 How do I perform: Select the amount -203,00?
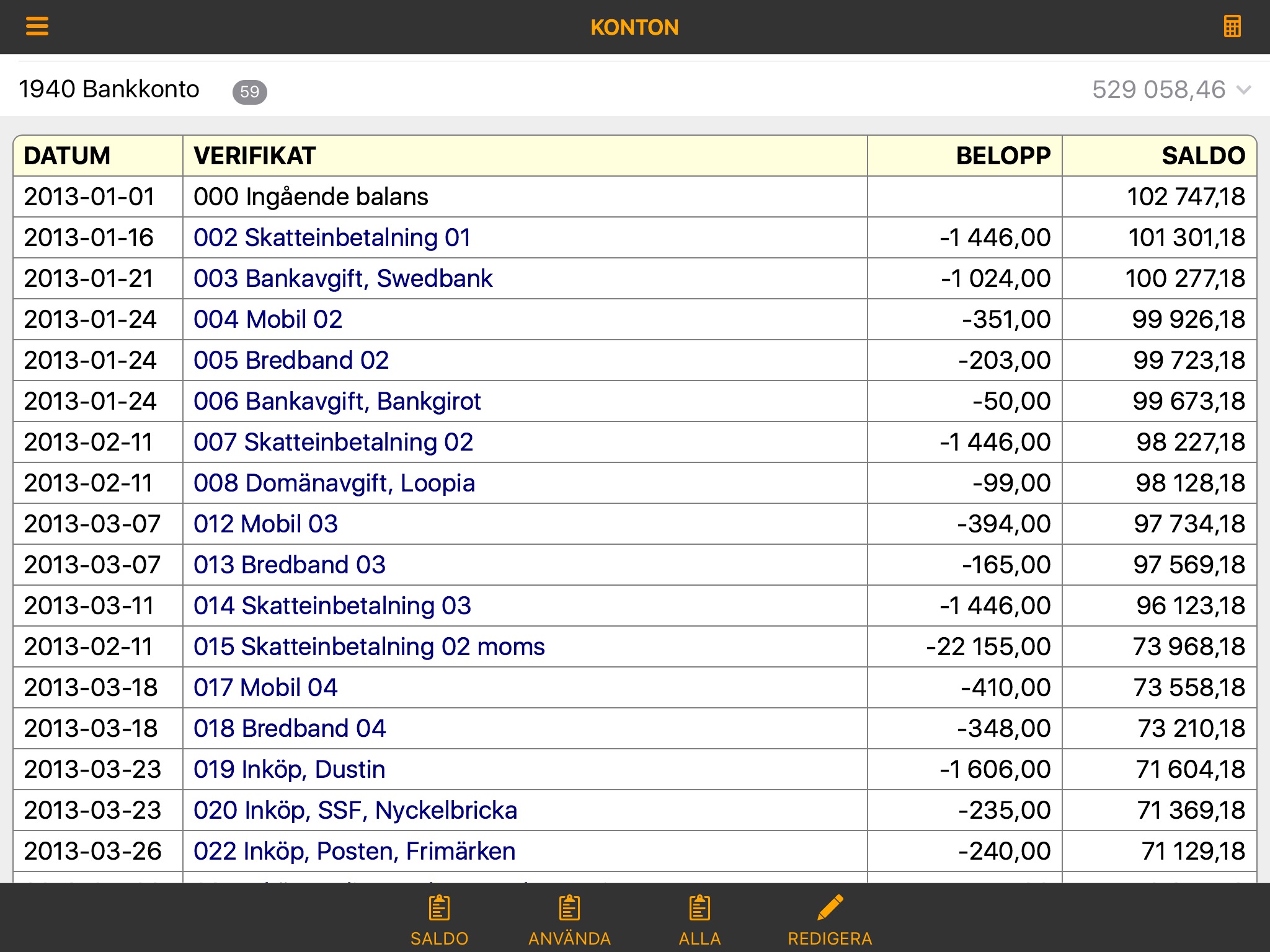(1005, 360)
